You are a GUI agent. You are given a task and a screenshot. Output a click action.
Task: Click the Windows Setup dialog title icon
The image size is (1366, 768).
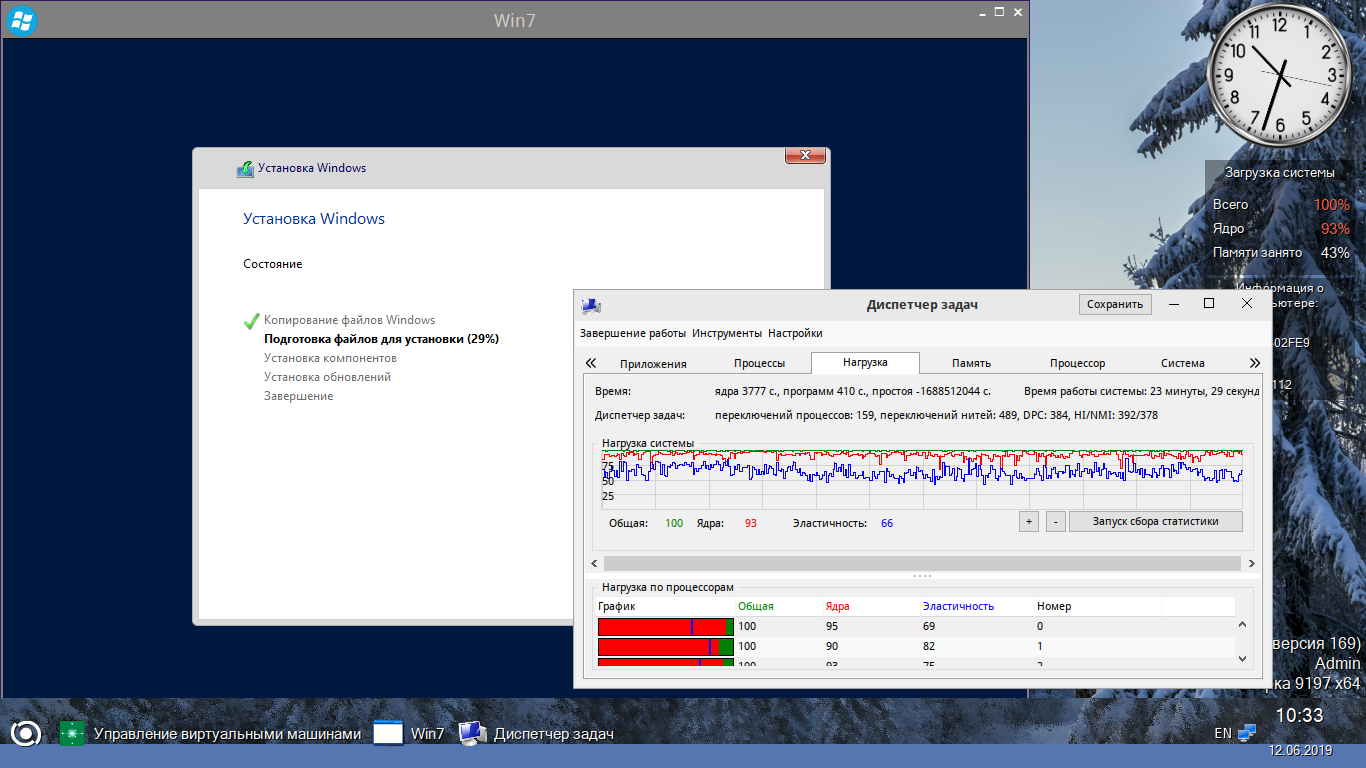pyautogui.click(x=245, y=168)
